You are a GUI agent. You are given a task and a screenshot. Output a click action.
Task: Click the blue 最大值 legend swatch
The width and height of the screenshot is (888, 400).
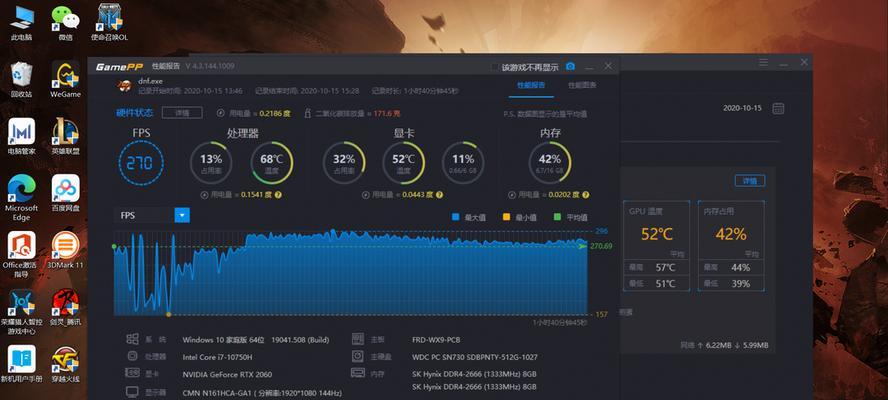455,217
